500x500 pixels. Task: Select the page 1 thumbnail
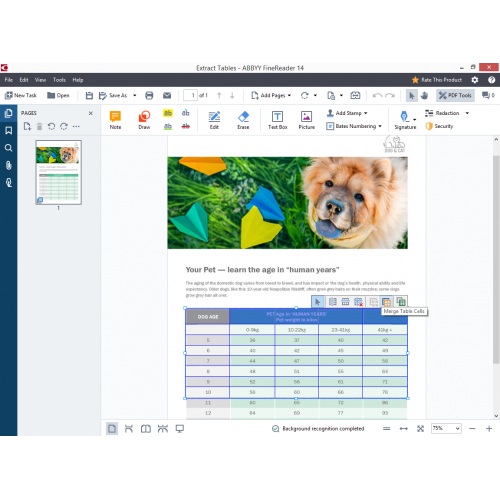[x=59, y=172]
